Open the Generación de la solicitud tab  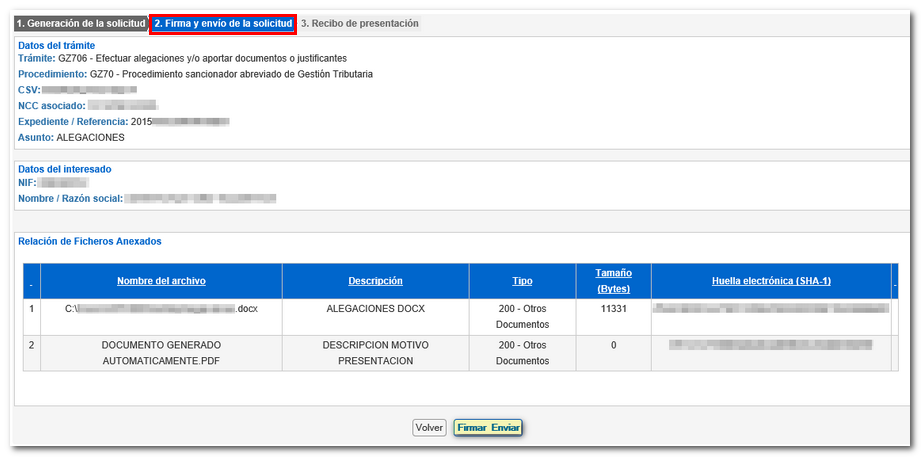pos(81,23)
